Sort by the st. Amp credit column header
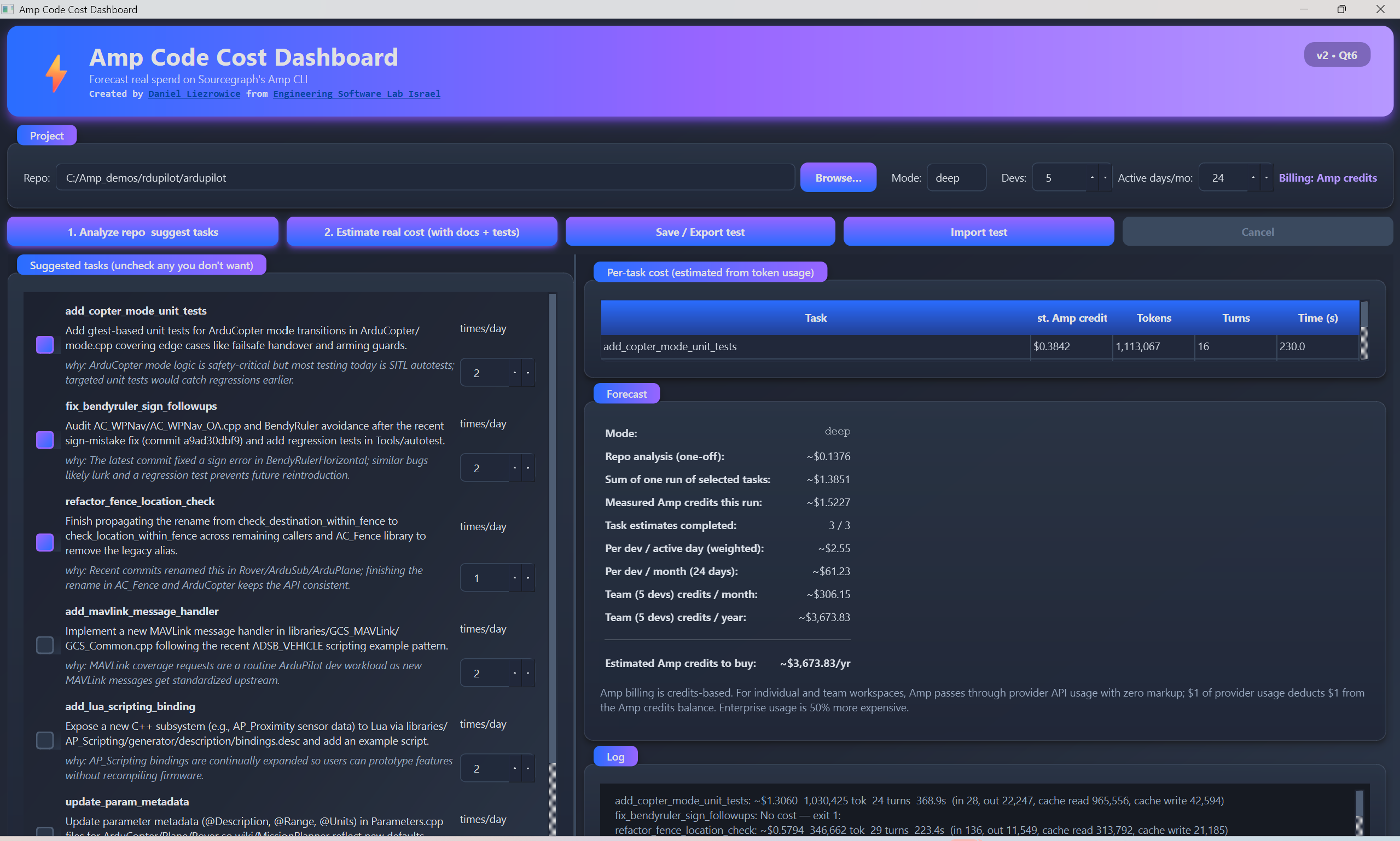 click(x=1071, y=318)
